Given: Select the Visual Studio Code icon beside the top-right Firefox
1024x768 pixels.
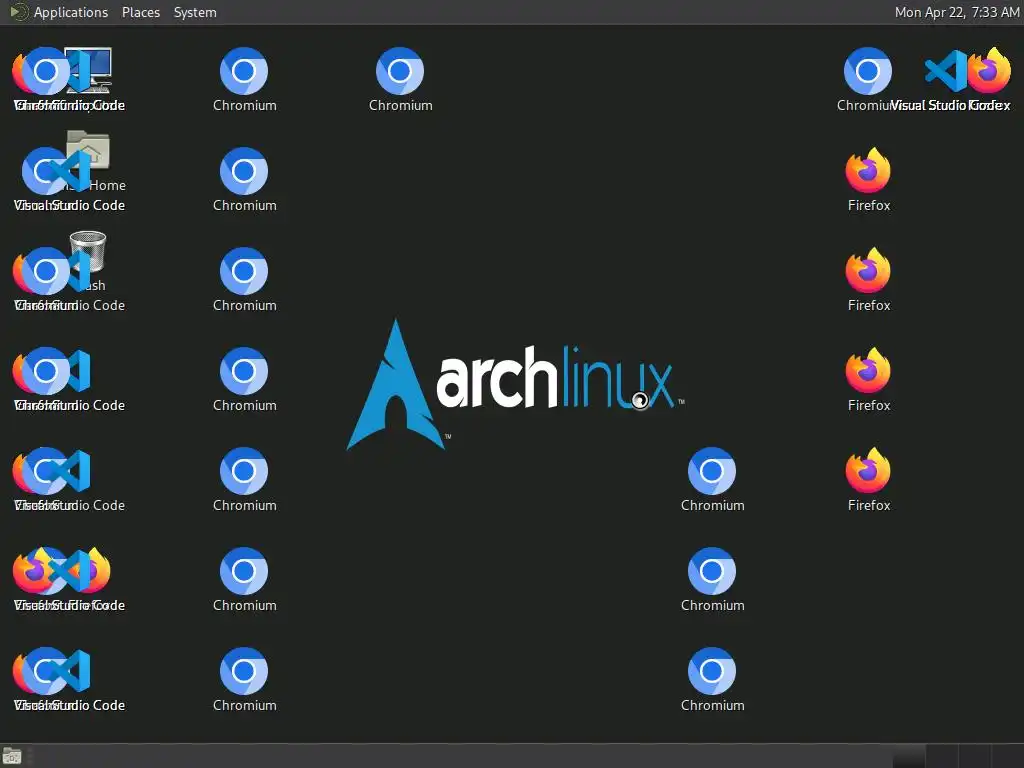Looking at the screenshot, I should [x=946, y=71].
